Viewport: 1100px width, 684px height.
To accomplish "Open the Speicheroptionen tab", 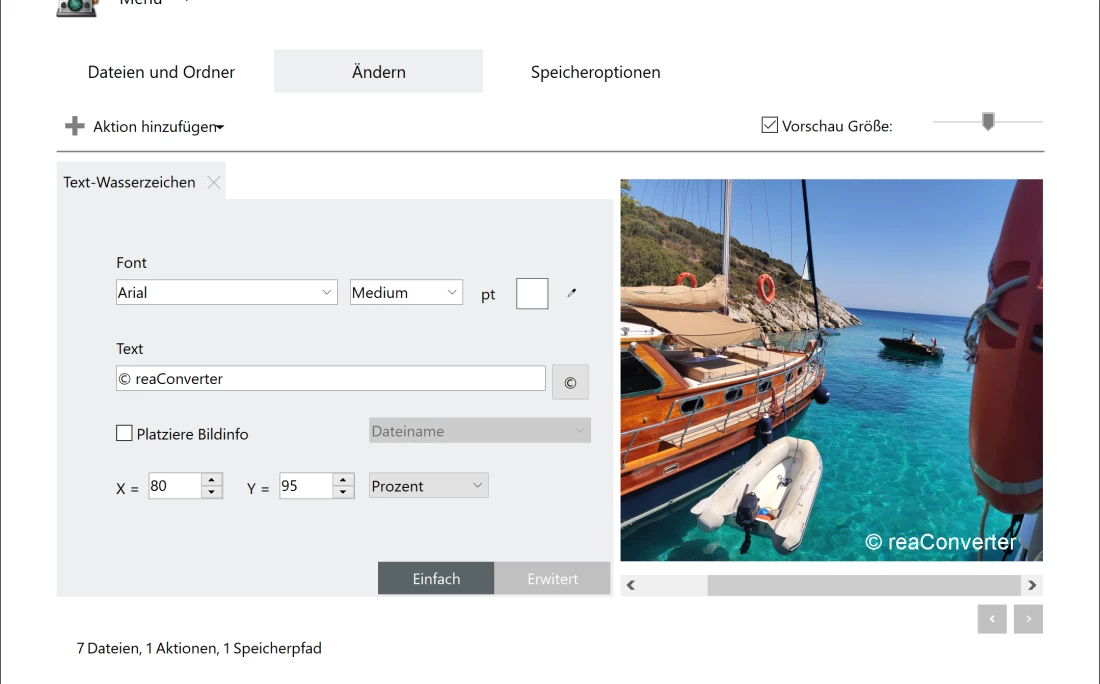I will [x=595, y=72].
